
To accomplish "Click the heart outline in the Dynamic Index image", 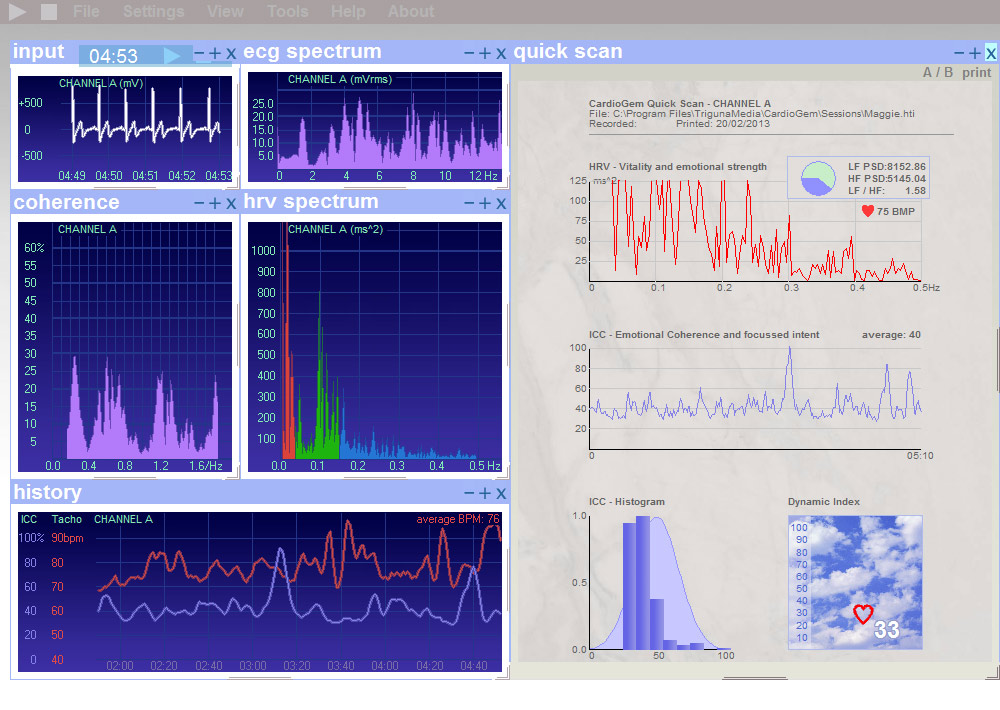I will (x=863, y=614).
